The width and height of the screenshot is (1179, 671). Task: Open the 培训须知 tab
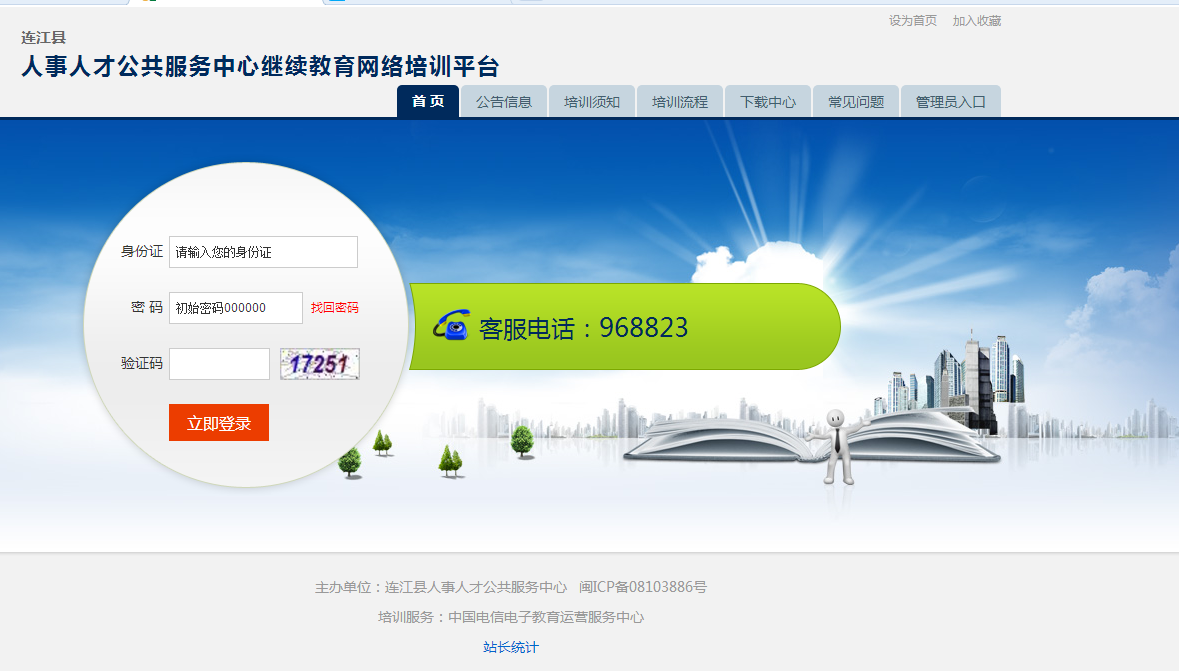[x=592, y=102]
